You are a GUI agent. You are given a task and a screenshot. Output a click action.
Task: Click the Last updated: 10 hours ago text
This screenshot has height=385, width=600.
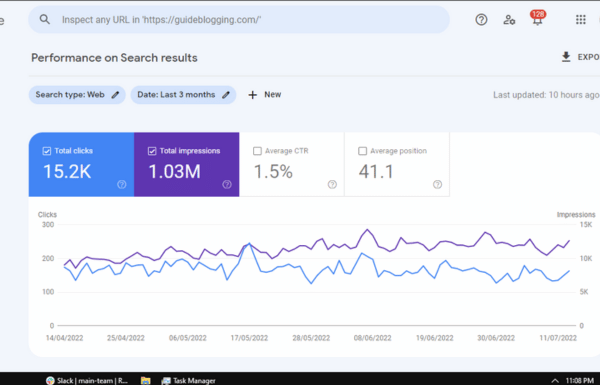(x=546, y=95)
